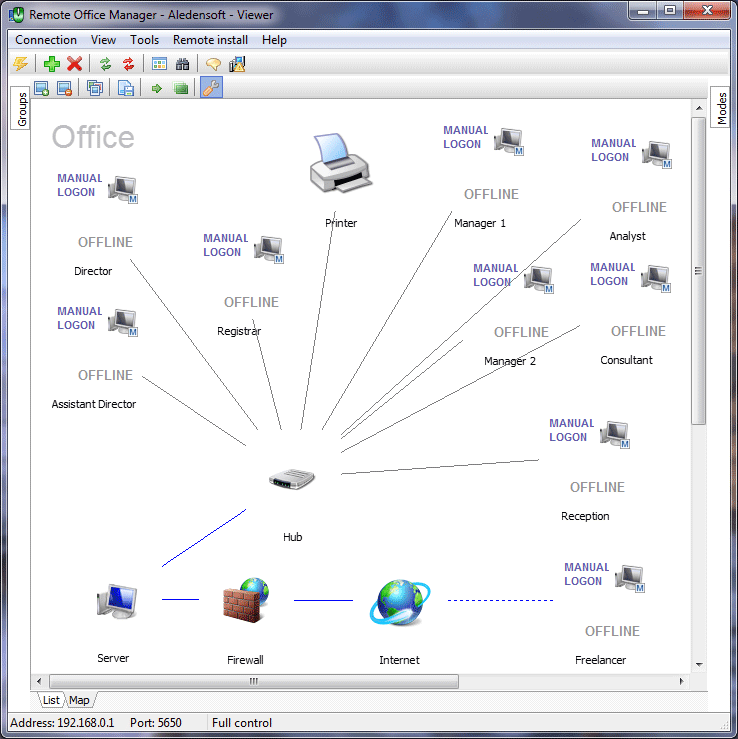Select the Internet globe icon
738x739 pixels.
399,602
